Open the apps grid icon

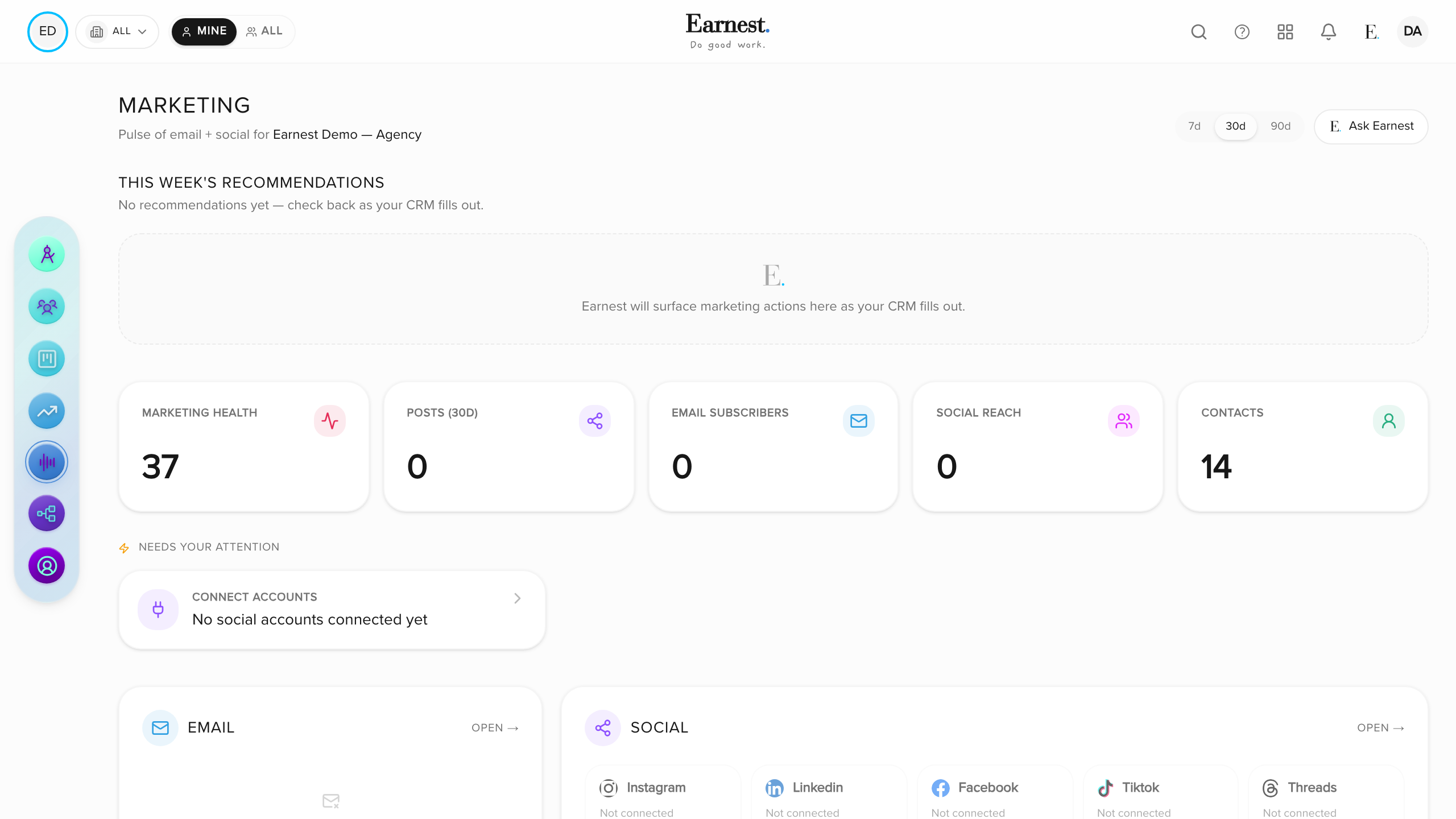click(x=1285, y=32)
